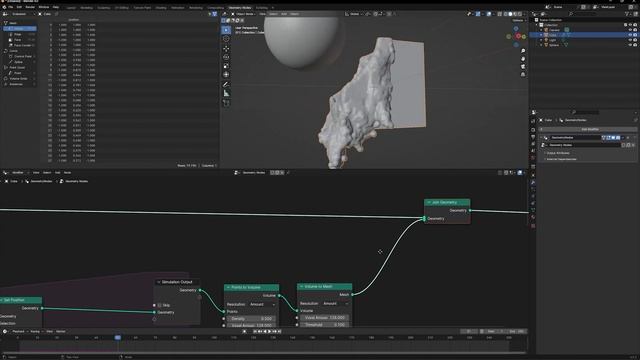The height and width of the screenshot is (360, 640).
Task: Open the timeline Keying popover
Action: (x=36, y=331)
